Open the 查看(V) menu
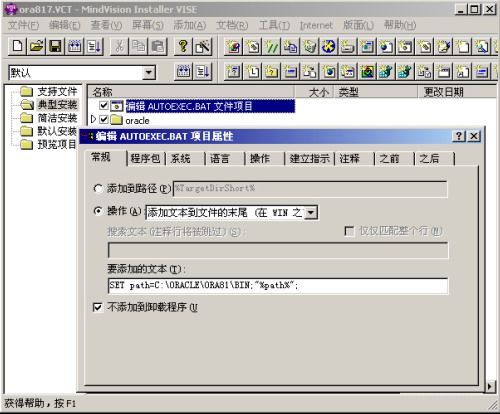This screenshot has height=414, width=500. [106, 25]
